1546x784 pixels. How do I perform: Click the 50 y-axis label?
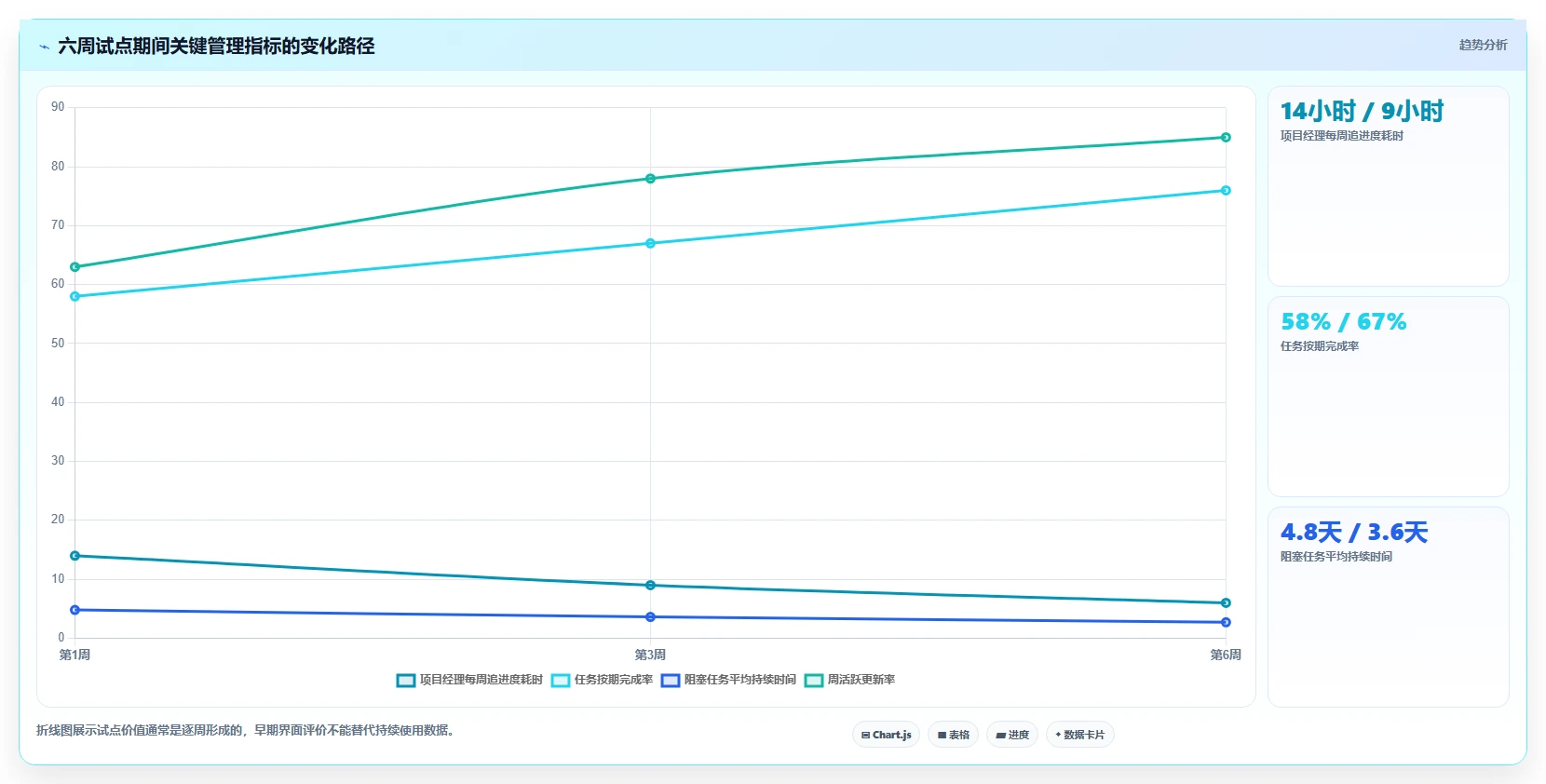pyautogui.click(x=58, y=344)
